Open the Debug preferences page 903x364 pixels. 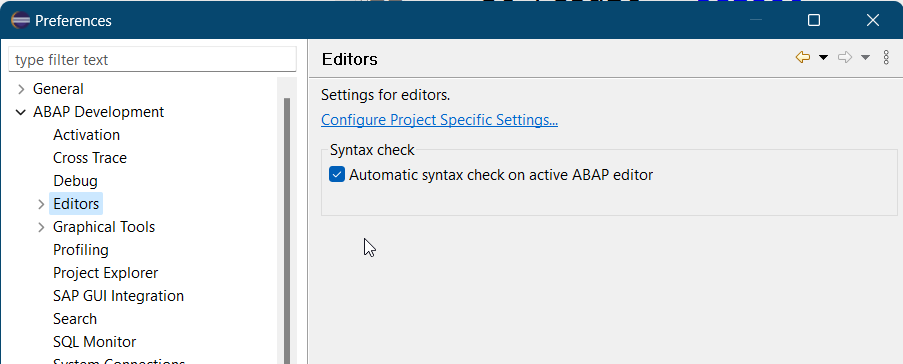tap(75, 181)
